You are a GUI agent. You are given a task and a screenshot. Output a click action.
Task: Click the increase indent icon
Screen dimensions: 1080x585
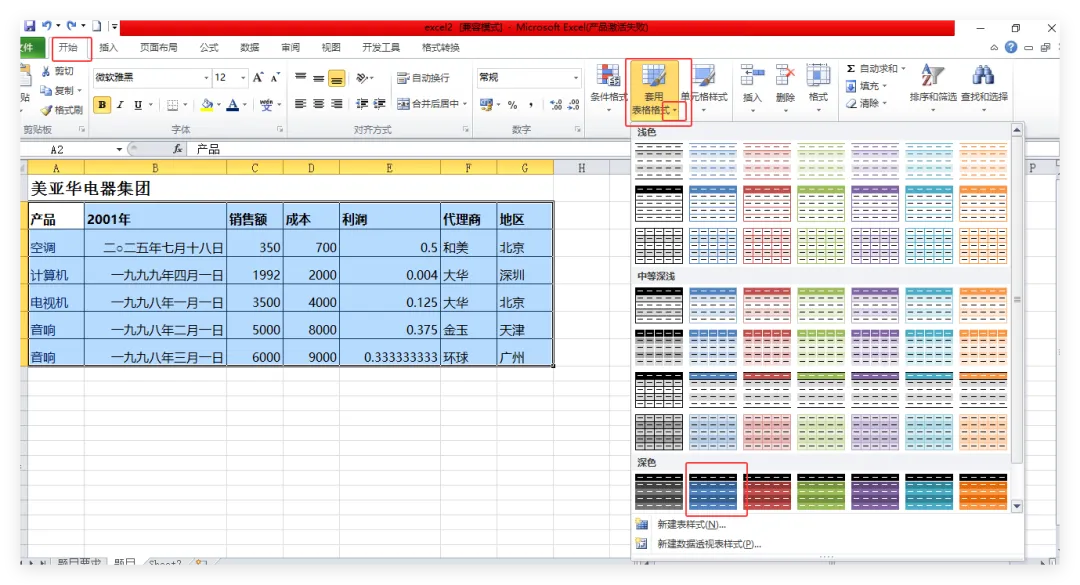380,104
